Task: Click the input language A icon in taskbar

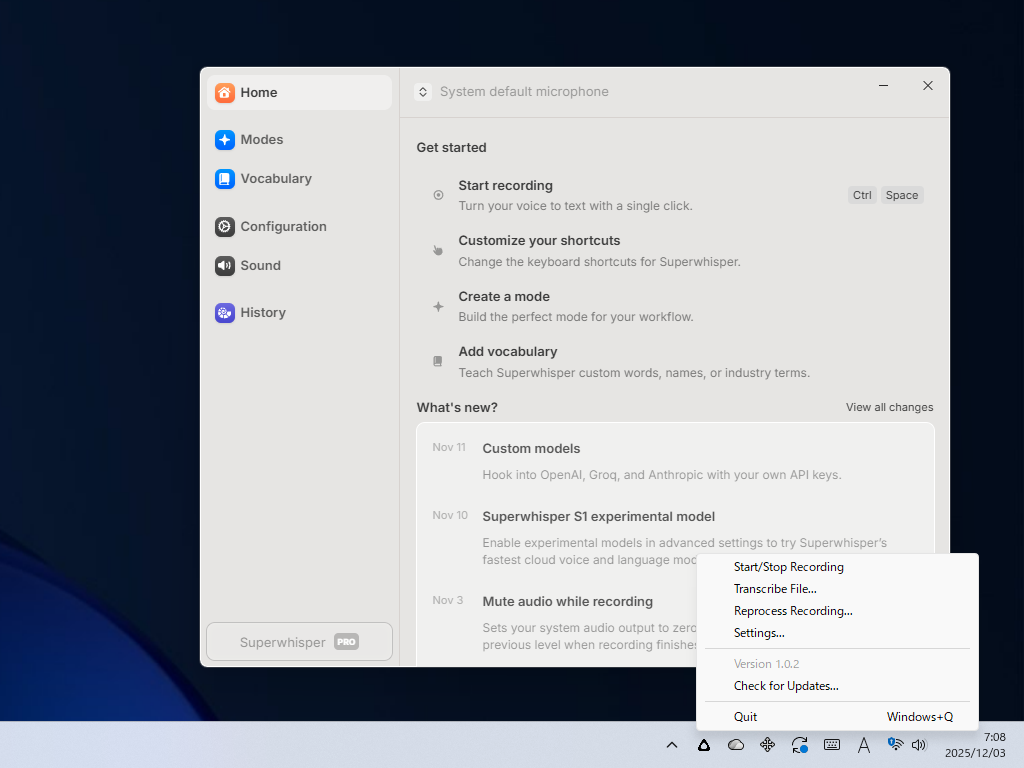Action: (864, 745)
